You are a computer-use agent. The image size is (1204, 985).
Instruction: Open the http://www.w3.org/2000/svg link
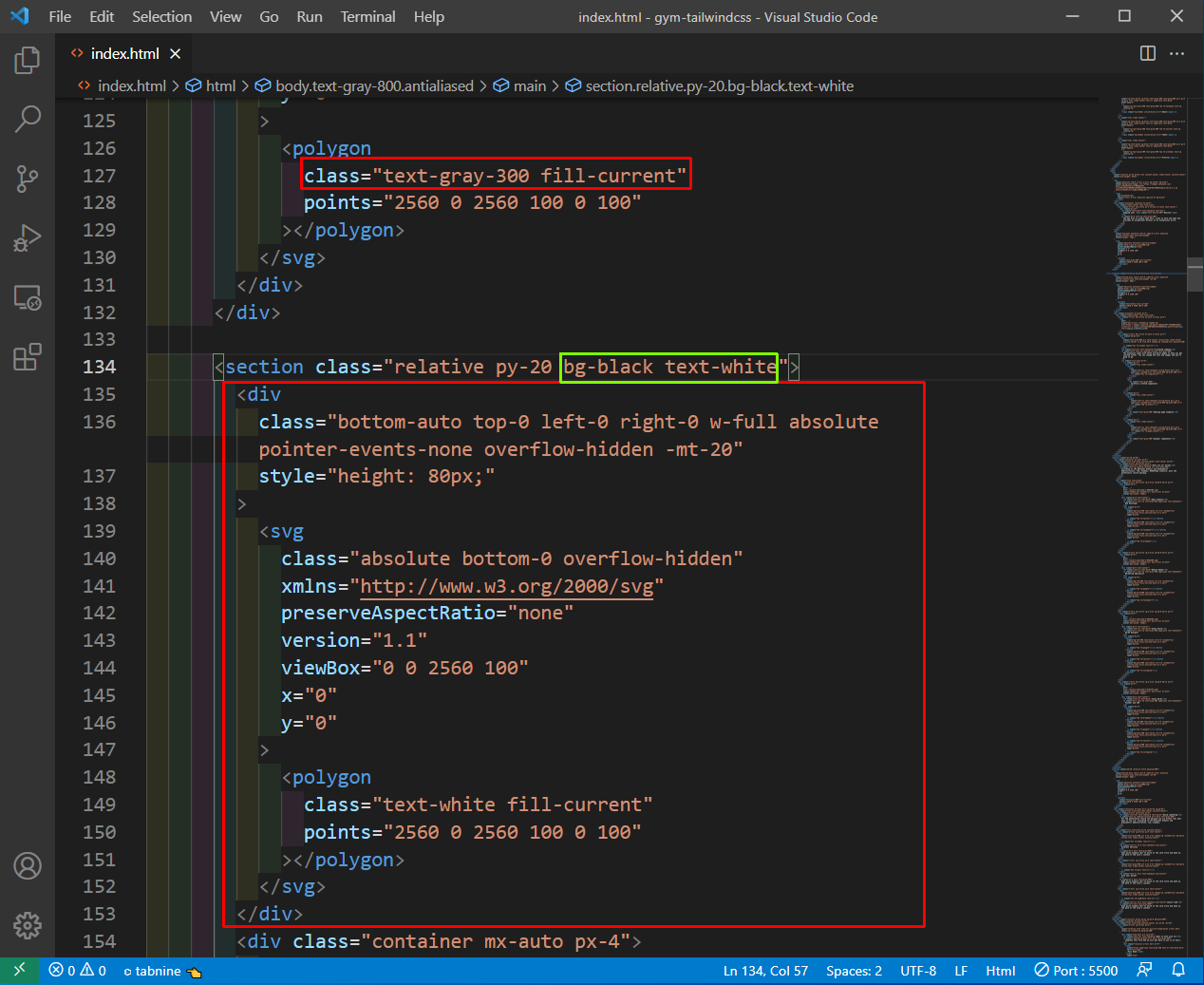tap(507, 586)
